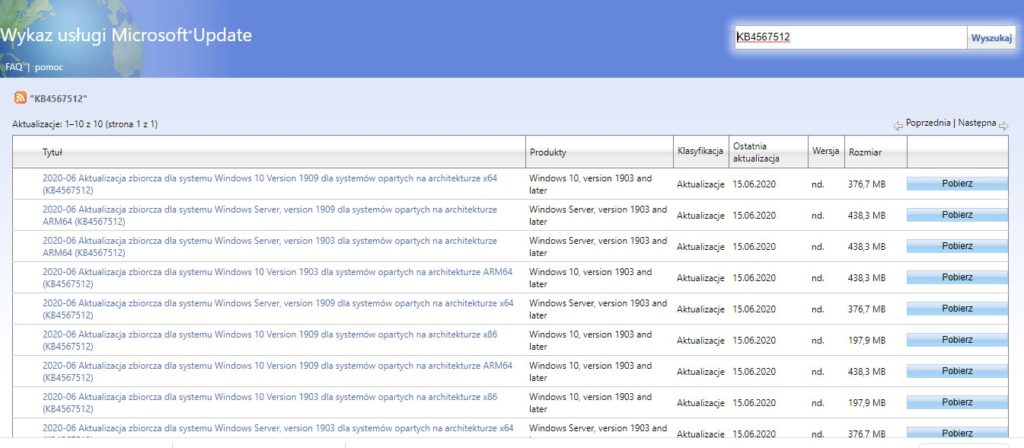Pobierz the Windows 10 1903 x86 update
This screenshot has width=1024, height=448.
pos(957,403)
